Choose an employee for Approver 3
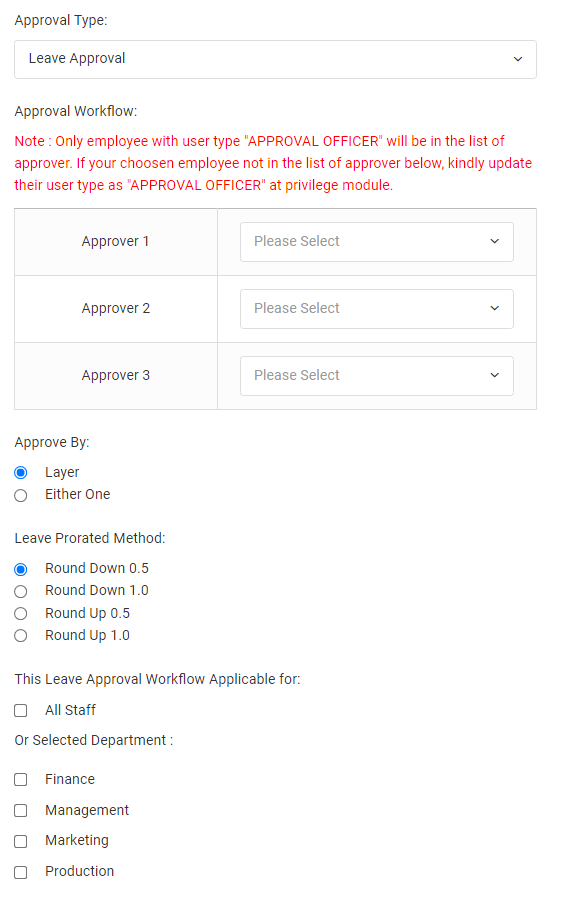The image size is (572, 900). [376, 376]
